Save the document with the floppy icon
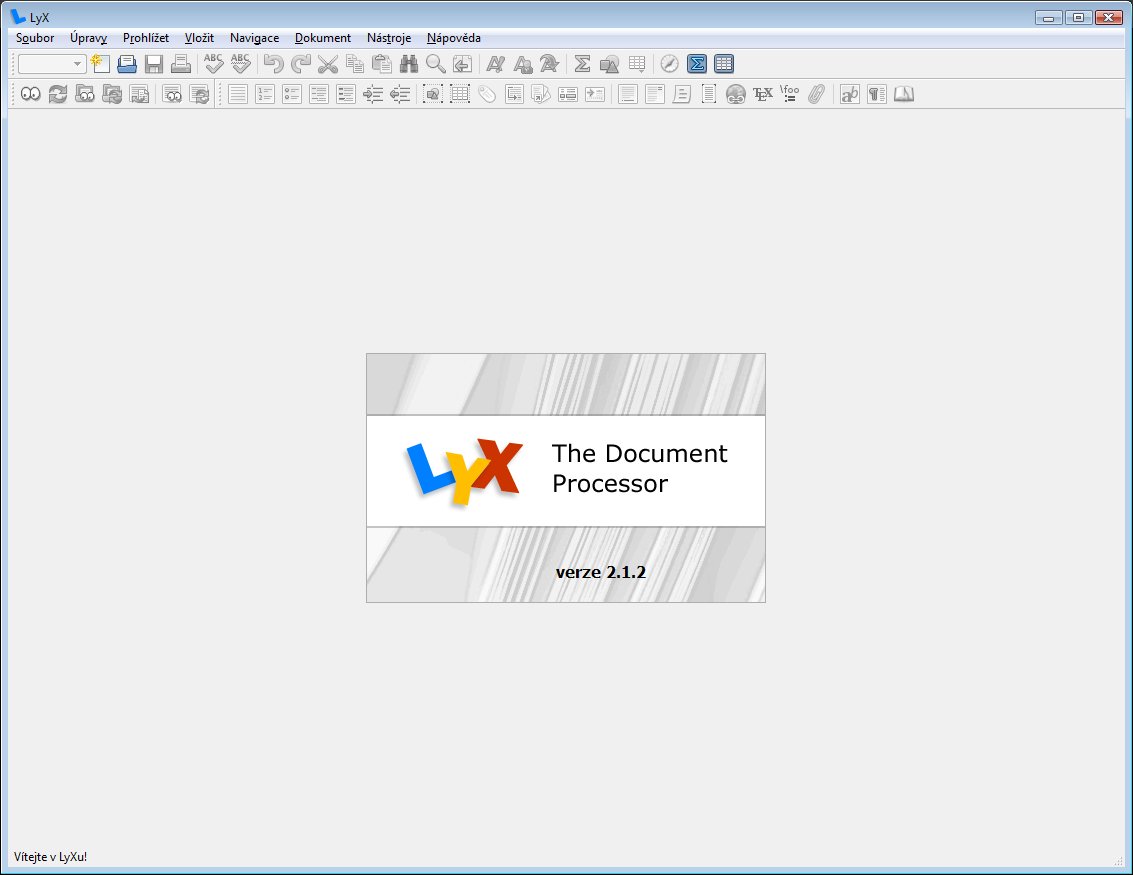The image size is (1133, 875). pos(154,64)
